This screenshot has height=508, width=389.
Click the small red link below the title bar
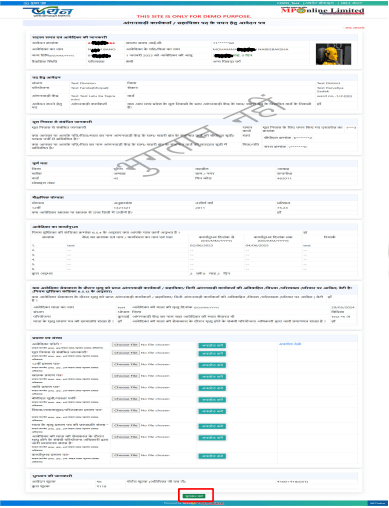(x=354, y=28)
